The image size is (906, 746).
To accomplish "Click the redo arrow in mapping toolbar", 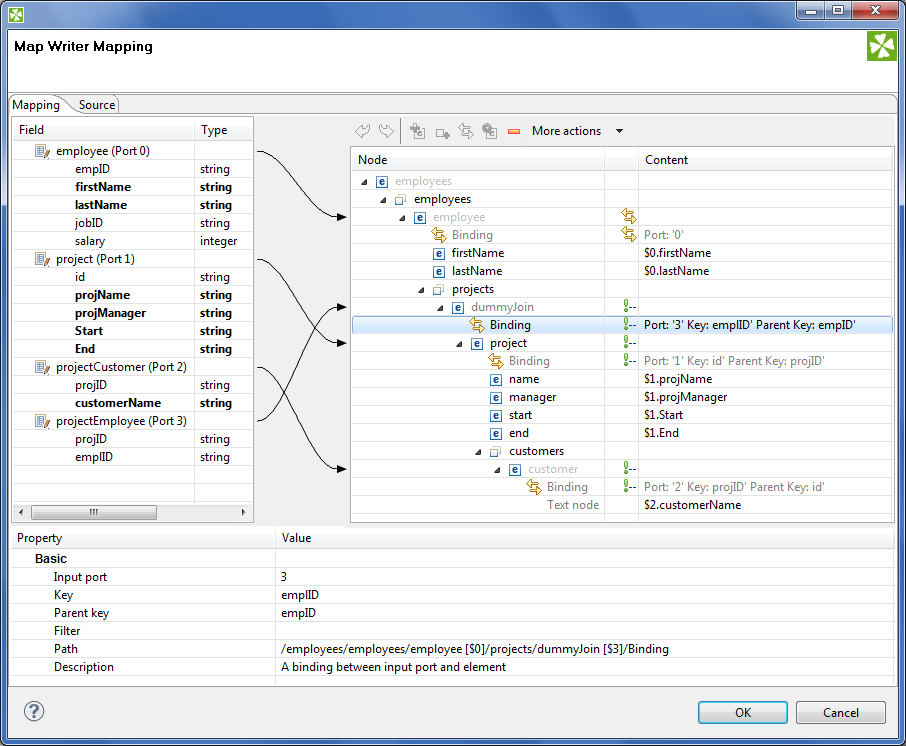I will pos(386,131).
